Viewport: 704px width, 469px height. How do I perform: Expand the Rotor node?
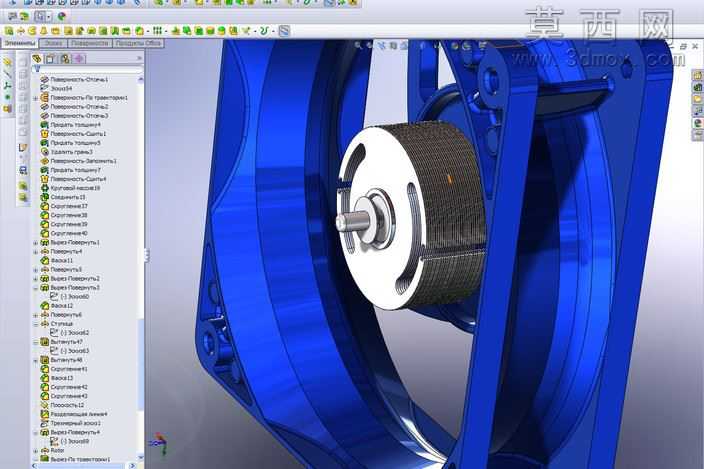(x=36, y=450)
